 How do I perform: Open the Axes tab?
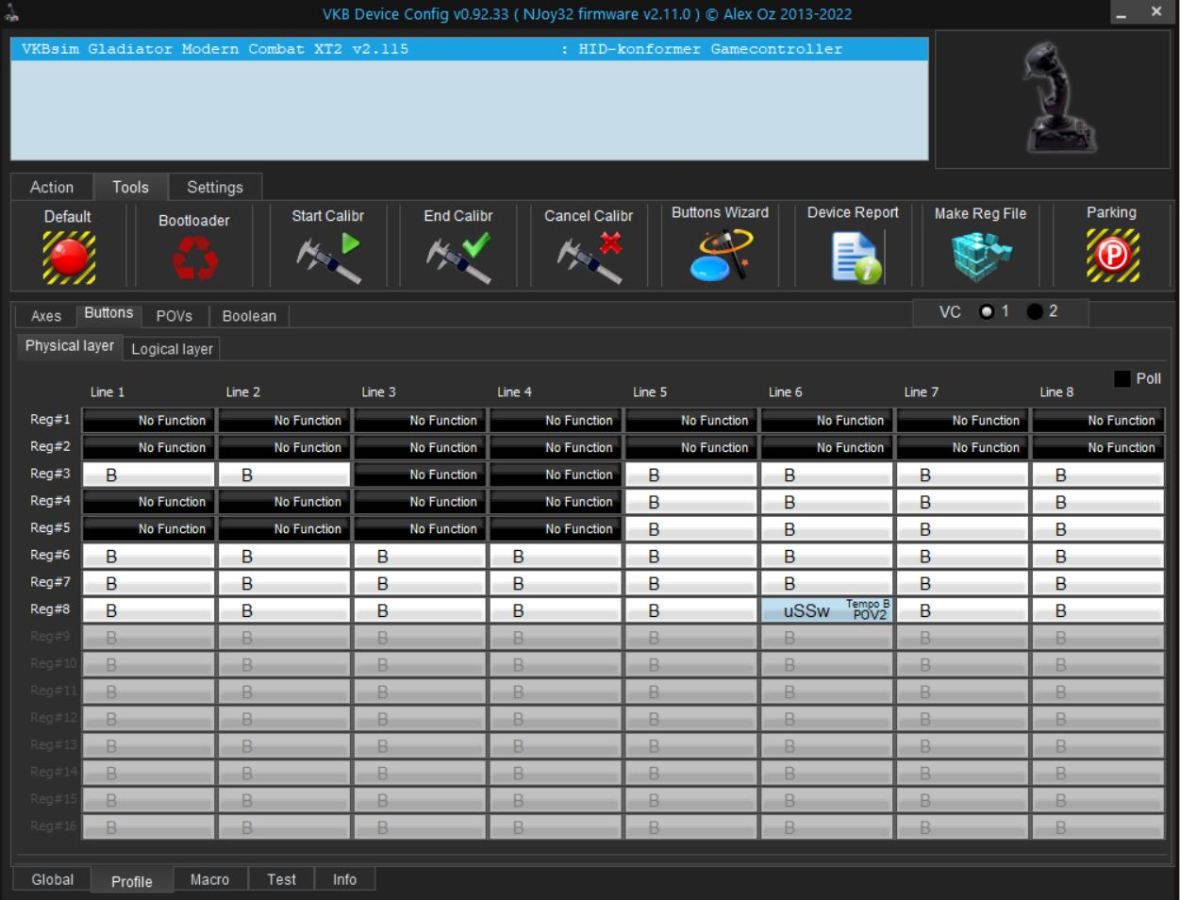tap(46, 316)
